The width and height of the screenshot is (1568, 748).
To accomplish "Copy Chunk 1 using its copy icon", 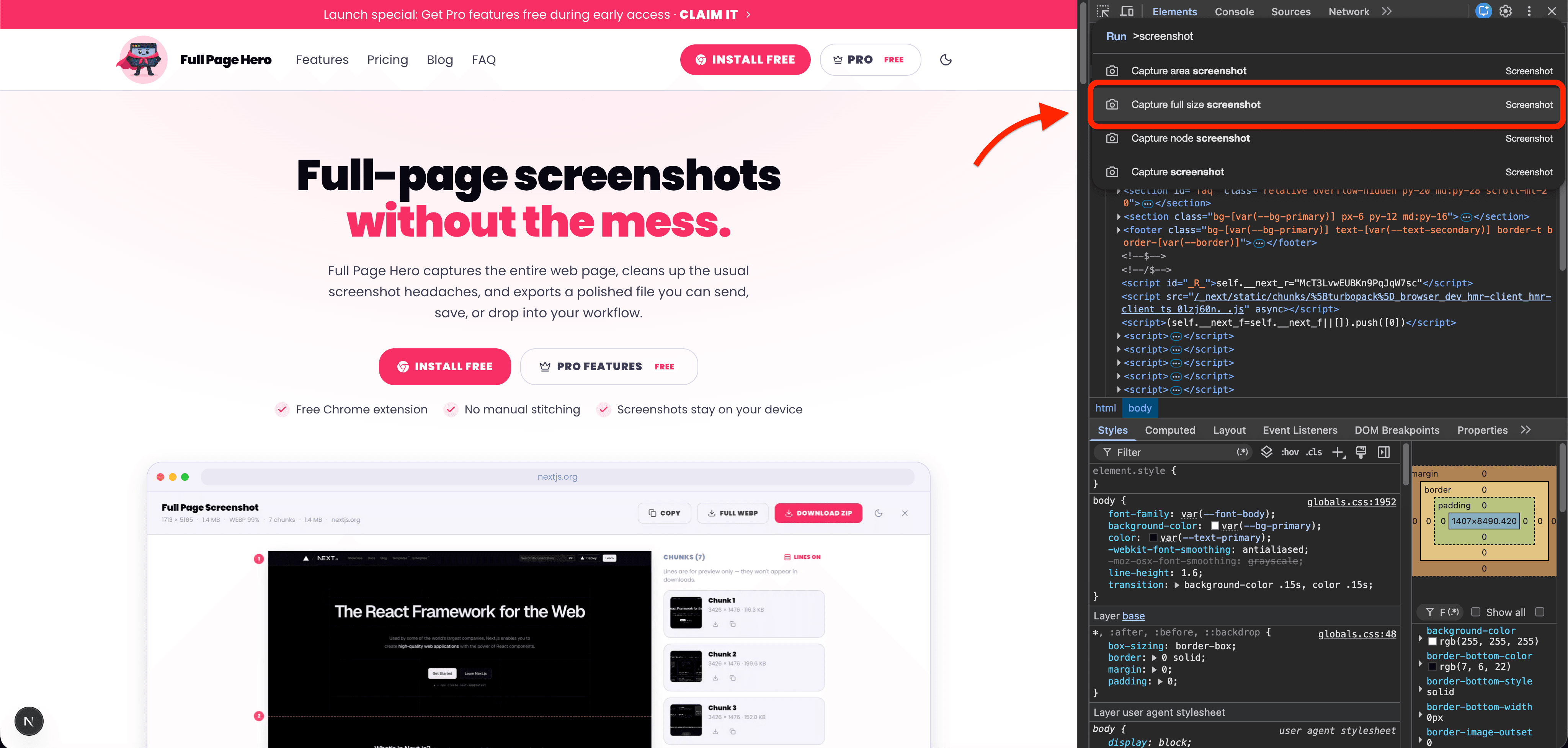I will point(732,624).
